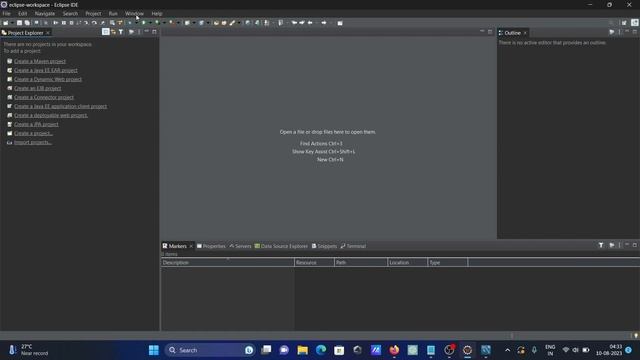Minimize the Project Explorer view
Image resolution: width=640 pixels, height=360 pixels.
[x=147, y=31]
